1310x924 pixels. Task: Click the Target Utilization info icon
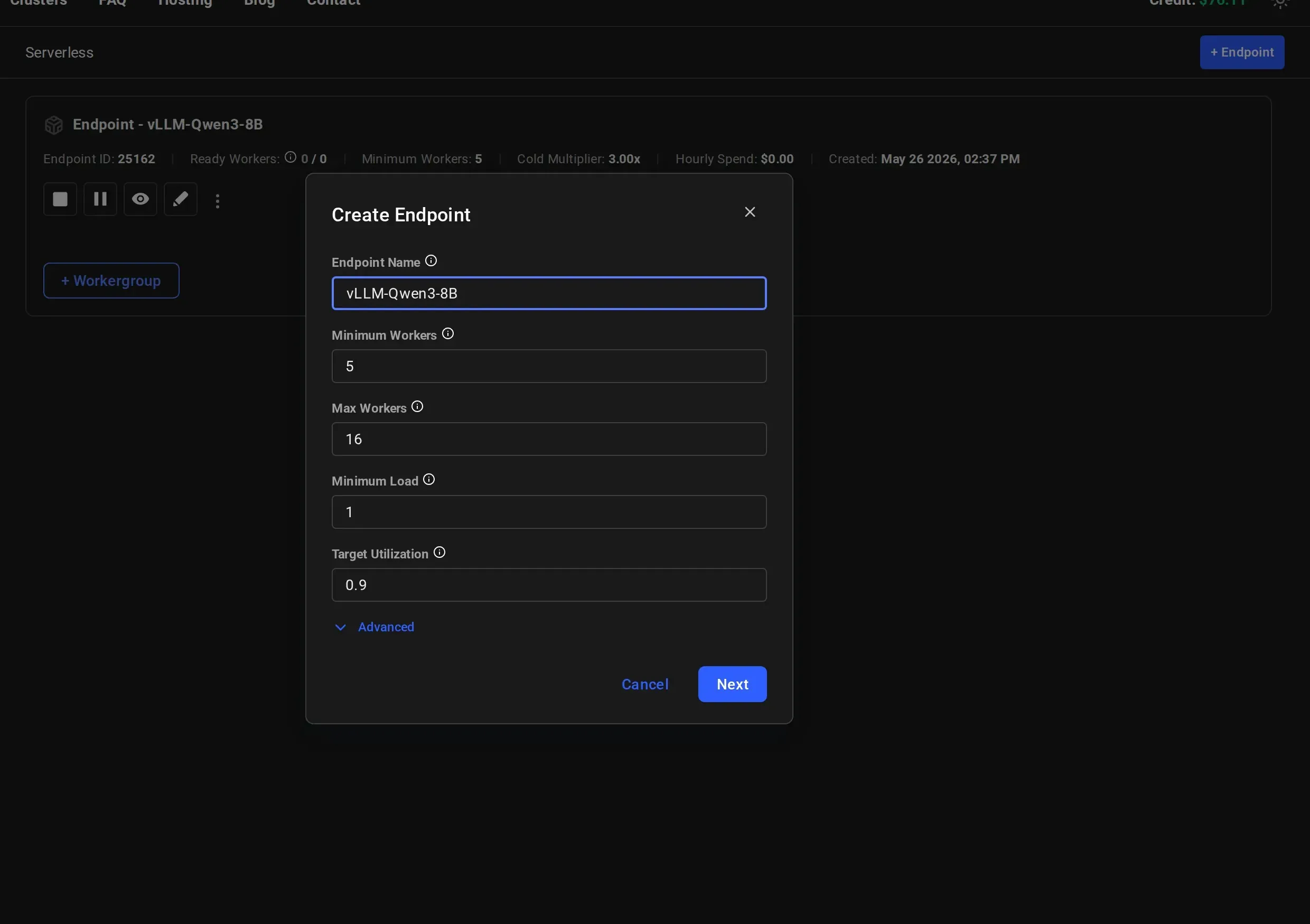(x=439, y=553)
